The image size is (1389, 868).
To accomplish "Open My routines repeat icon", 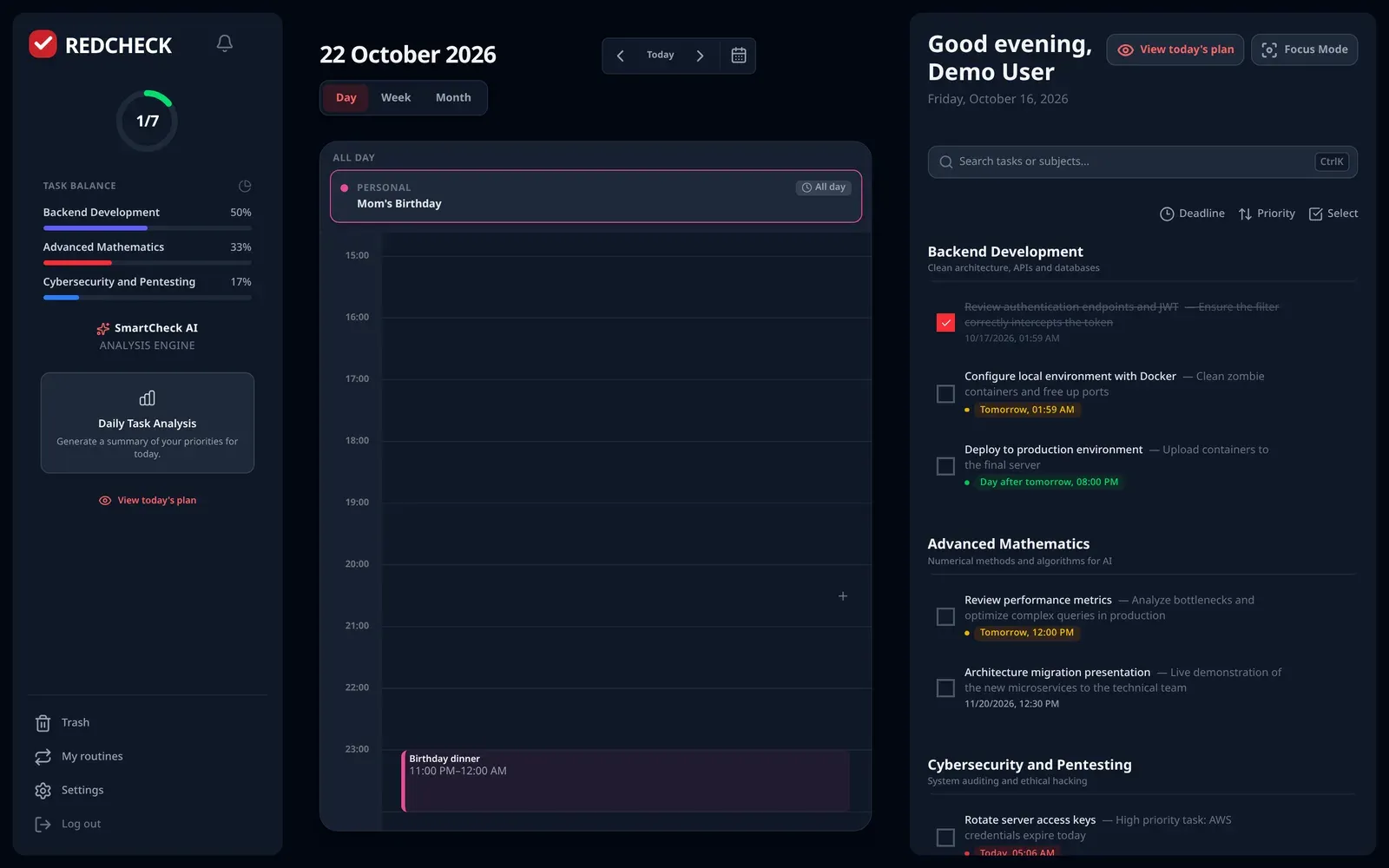I will (43, 757).
